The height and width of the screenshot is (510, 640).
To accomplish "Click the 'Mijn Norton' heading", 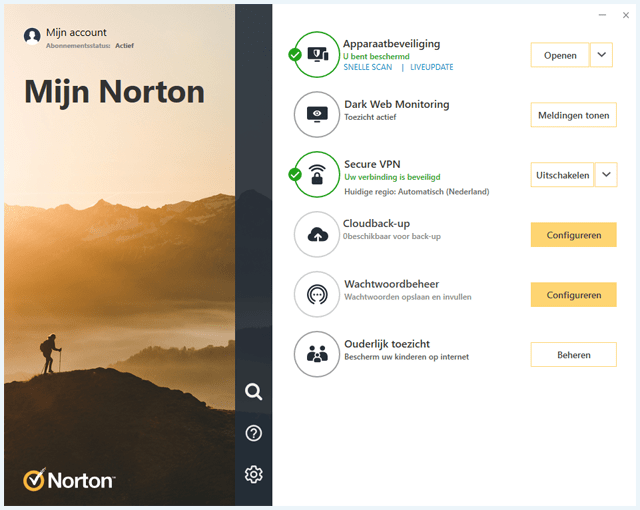I will click(x=114, y=92).
